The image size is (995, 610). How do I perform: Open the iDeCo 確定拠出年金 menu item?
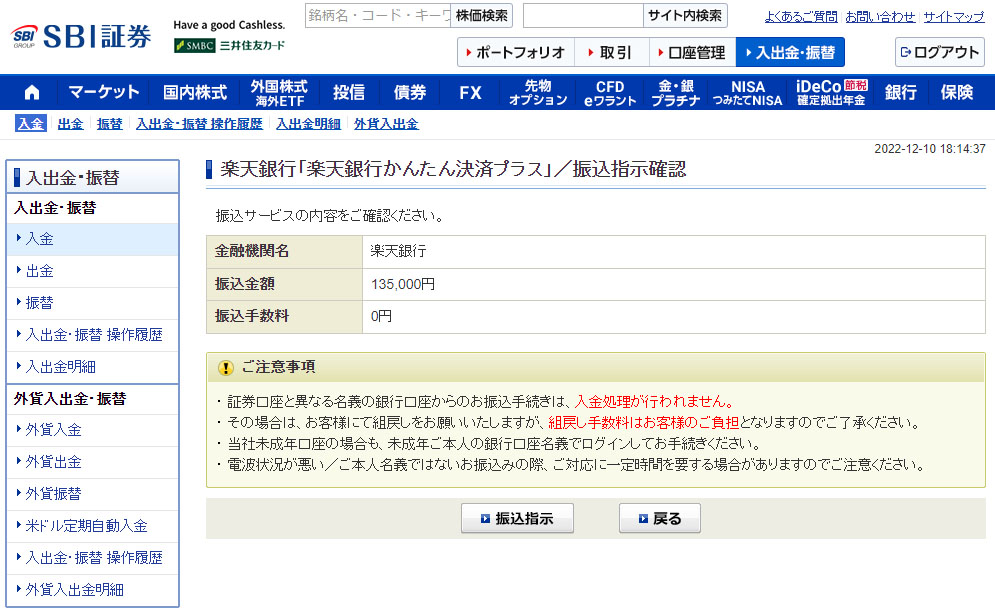[831, 92]
